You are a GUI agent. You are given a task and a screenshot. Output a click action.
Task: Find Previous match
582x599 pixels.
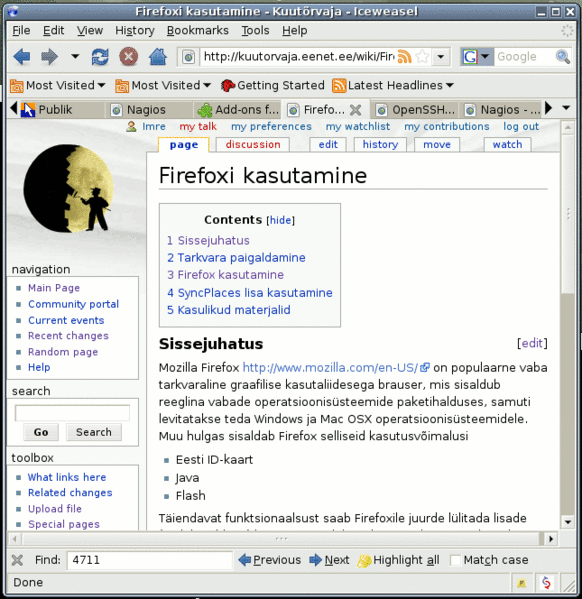pos(270,560)
